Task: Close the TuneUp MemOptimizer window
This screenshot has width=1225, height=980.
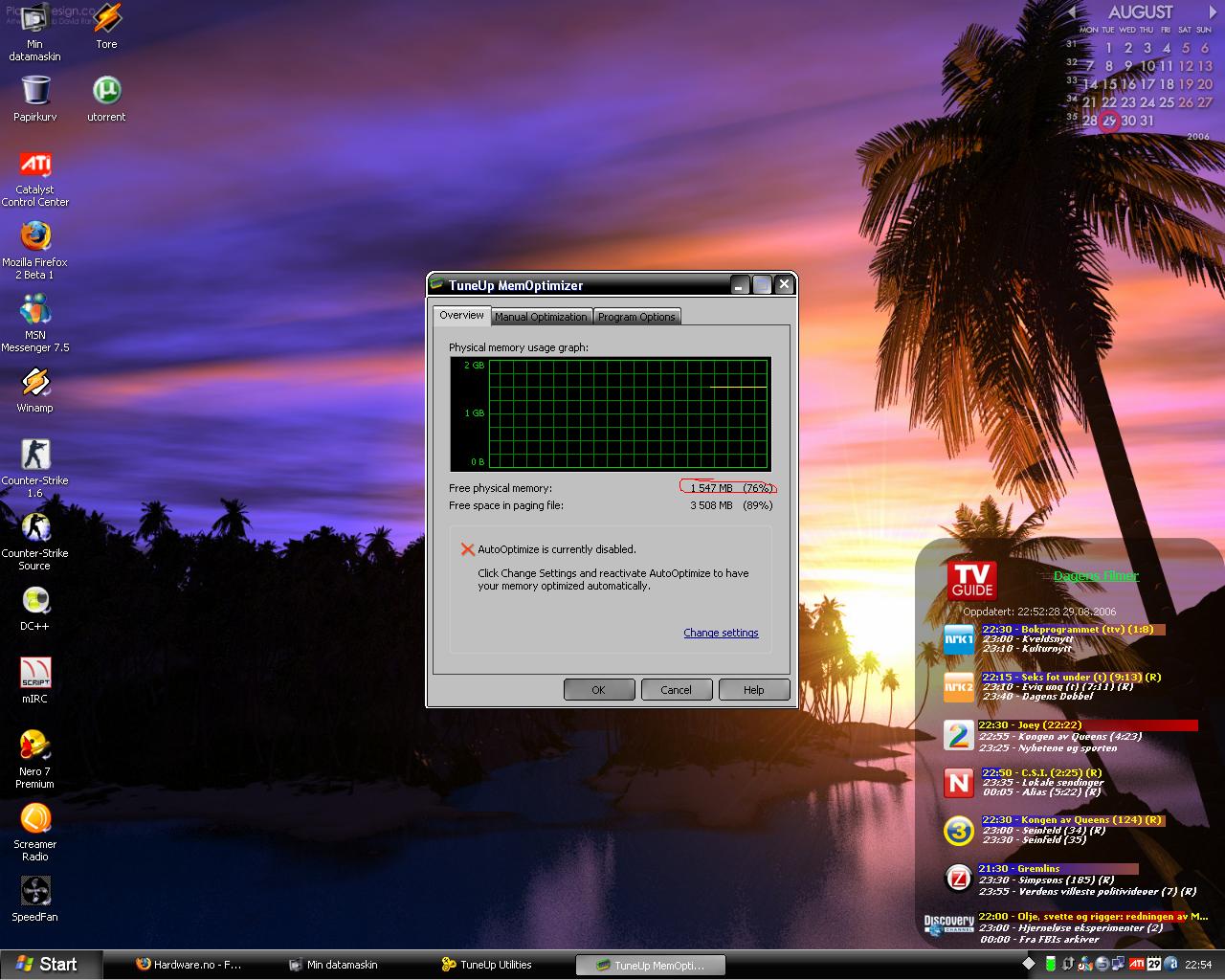Action: (x=784, y=284)
